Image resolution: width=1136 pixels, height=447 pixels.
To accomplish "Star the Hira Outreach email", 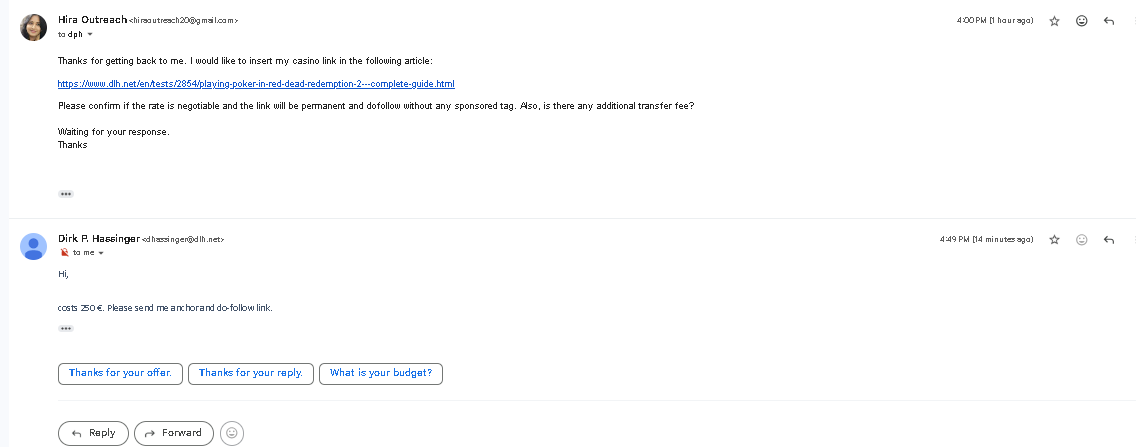I will tap(1054, 21).
